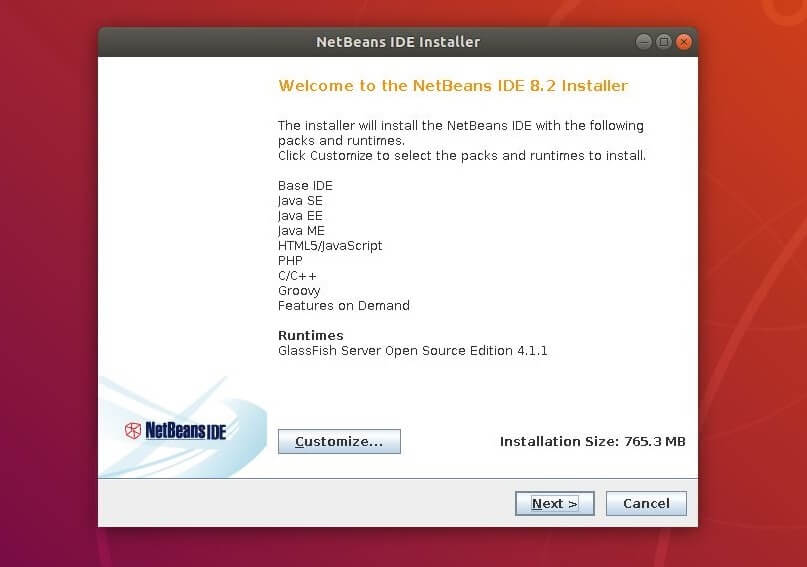Click 'GlassFish Server Open Source Edition 4.1.1'
Viewport: 807px width, 567px height.
tap(413, 351)
